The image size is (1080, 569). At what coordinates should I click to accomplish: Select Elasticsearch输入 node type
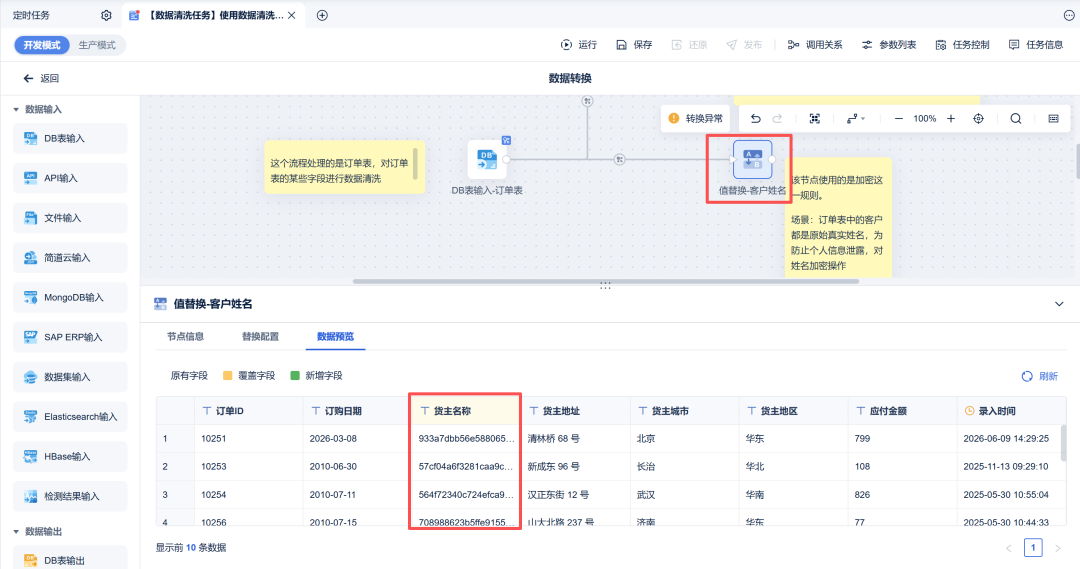tap(70, 417)
